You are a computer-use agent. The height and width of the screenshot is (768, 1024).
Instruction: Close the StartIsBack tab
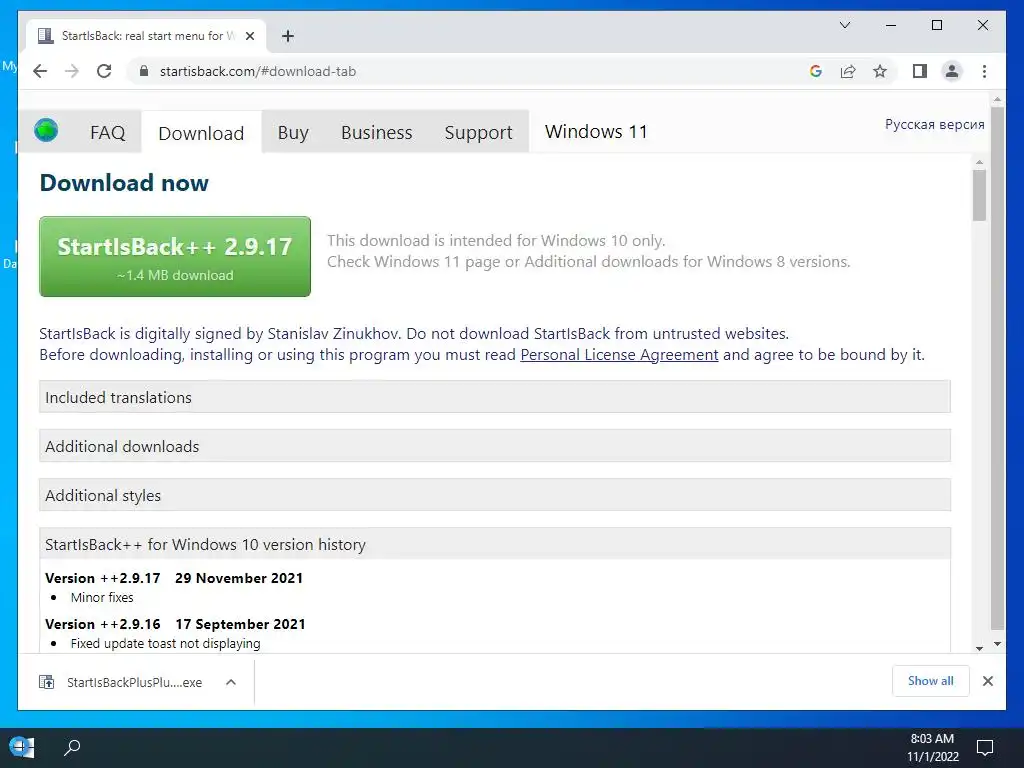249,36
